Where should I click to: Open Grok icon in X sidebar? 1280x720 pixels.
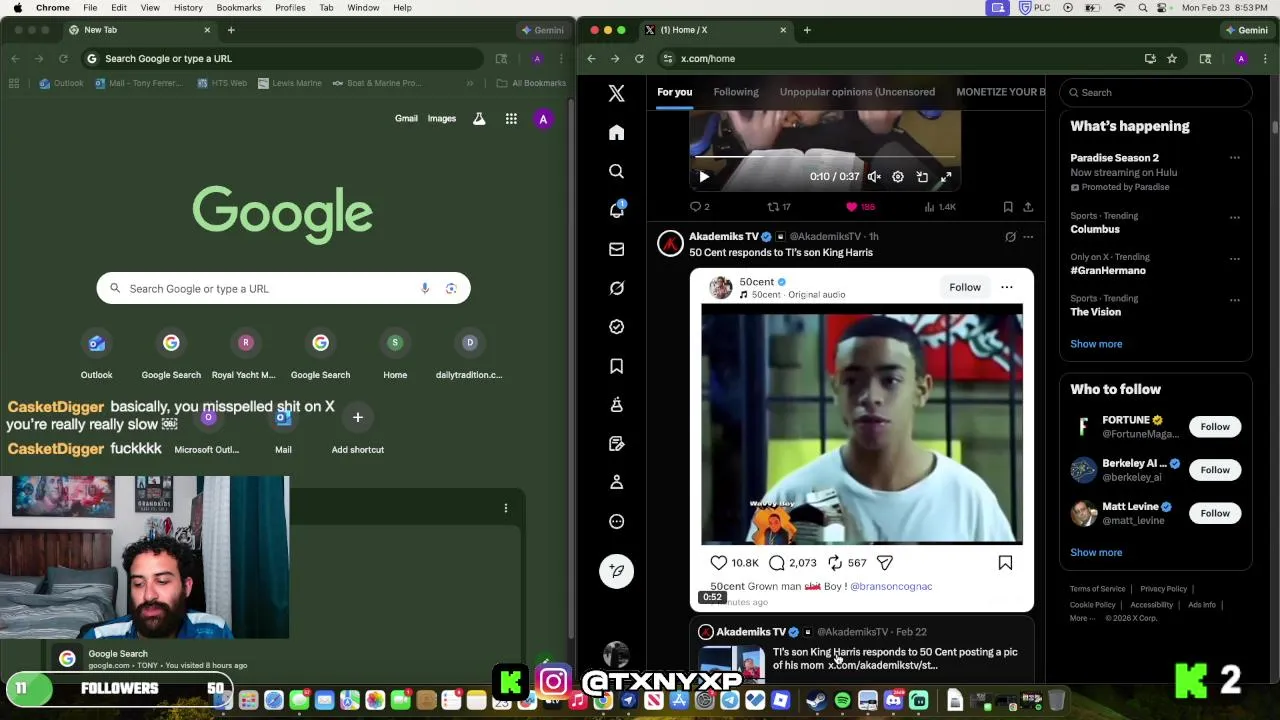pos(616,288)
